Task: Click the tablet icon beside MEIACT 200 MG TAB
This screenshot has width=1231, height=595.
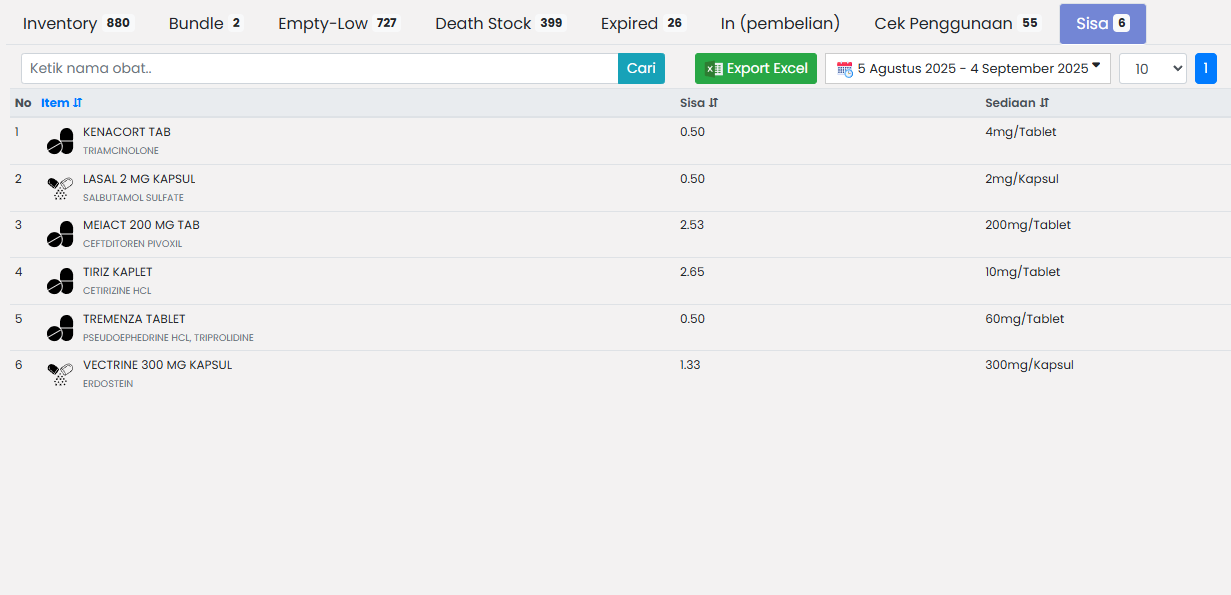Action: [x=60, y=235]
